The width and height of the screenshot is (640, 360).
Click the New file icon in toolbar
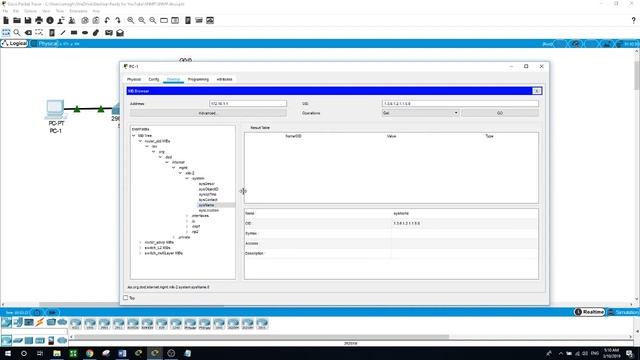pos(6,20)
